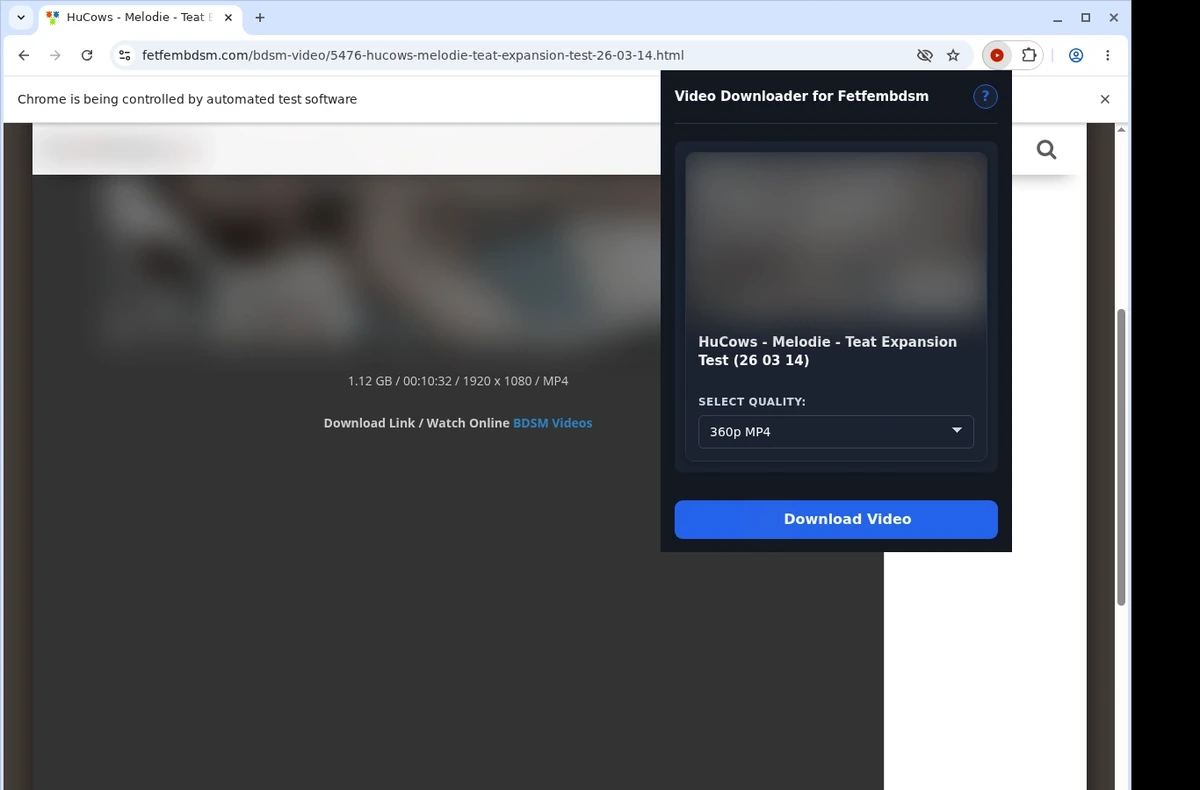Click the crossed-out eye icon in the address bar
This screenshot has height=790, width=1200.
(x=925, y=56)
